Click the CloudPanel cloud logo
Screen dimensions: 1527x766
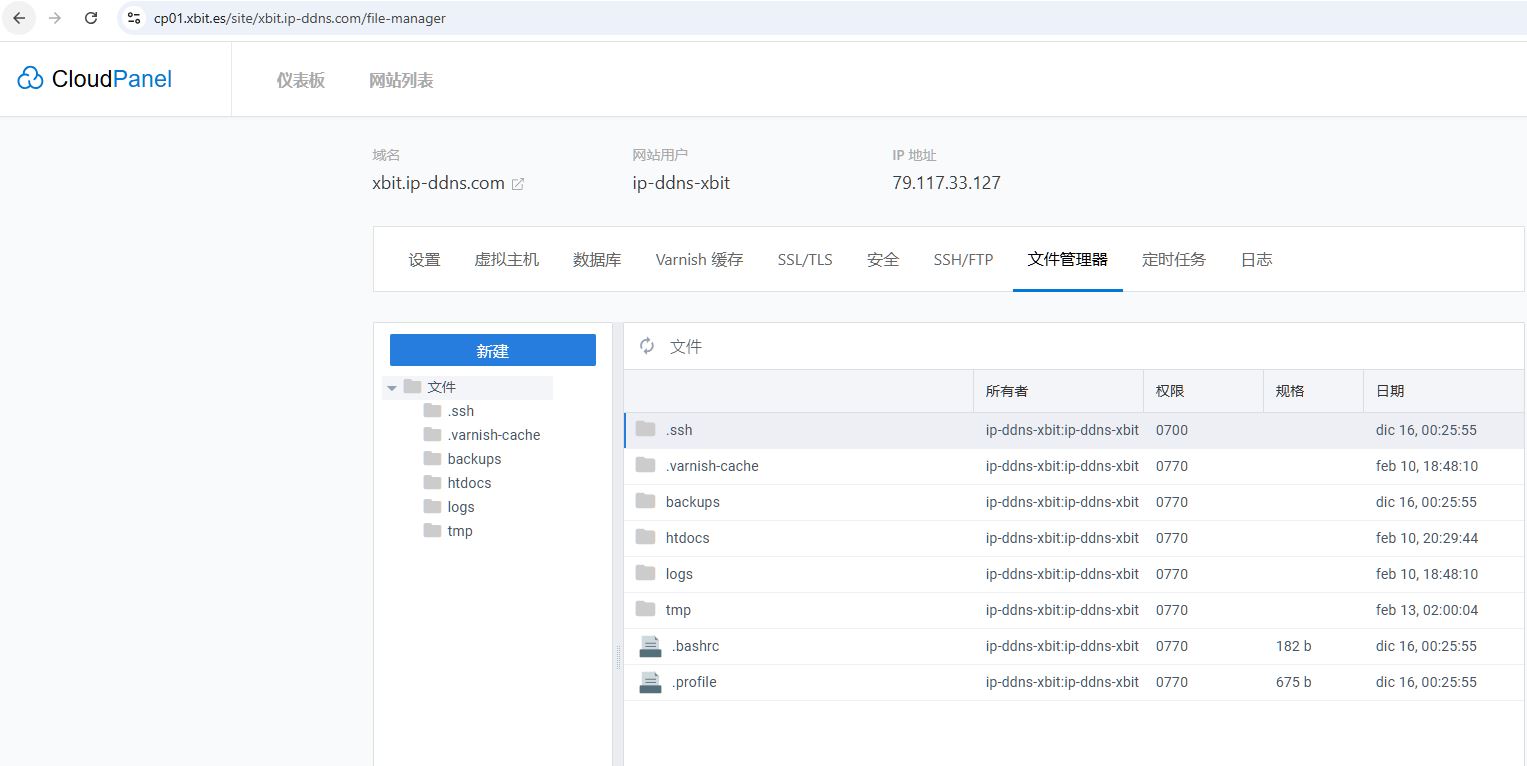tap(31, 78)
